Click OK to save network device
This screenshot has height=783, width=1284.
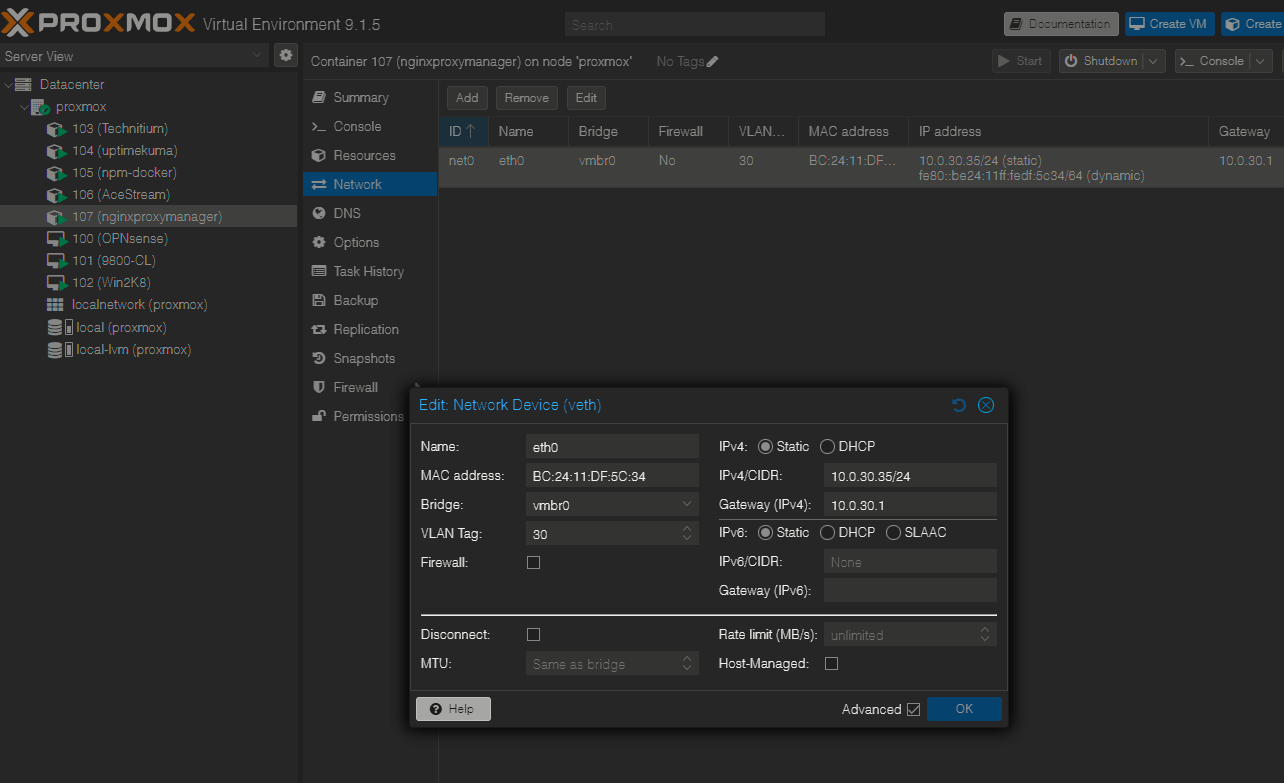(964, 709)
